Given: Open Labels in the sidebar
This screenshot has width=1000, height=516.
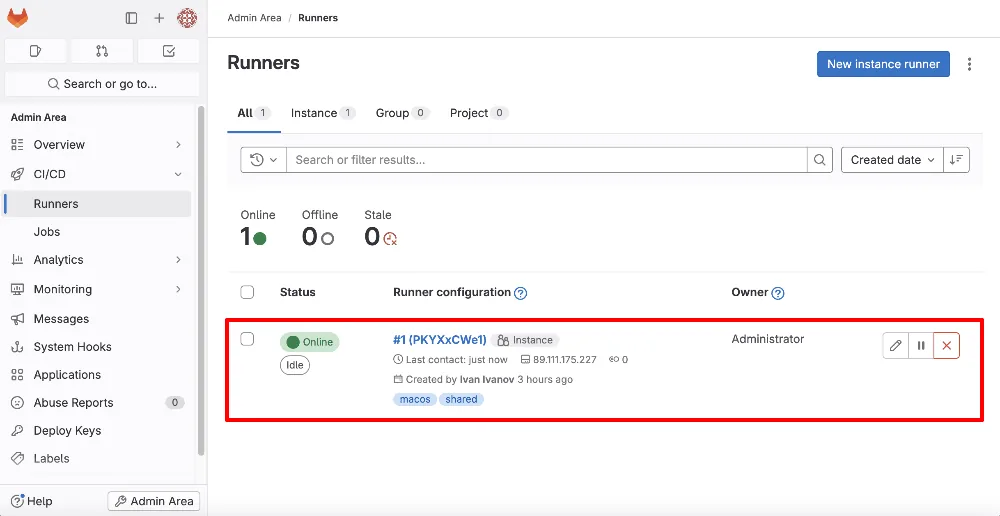Looking at the screenshot, I should (x=97, y=459).
